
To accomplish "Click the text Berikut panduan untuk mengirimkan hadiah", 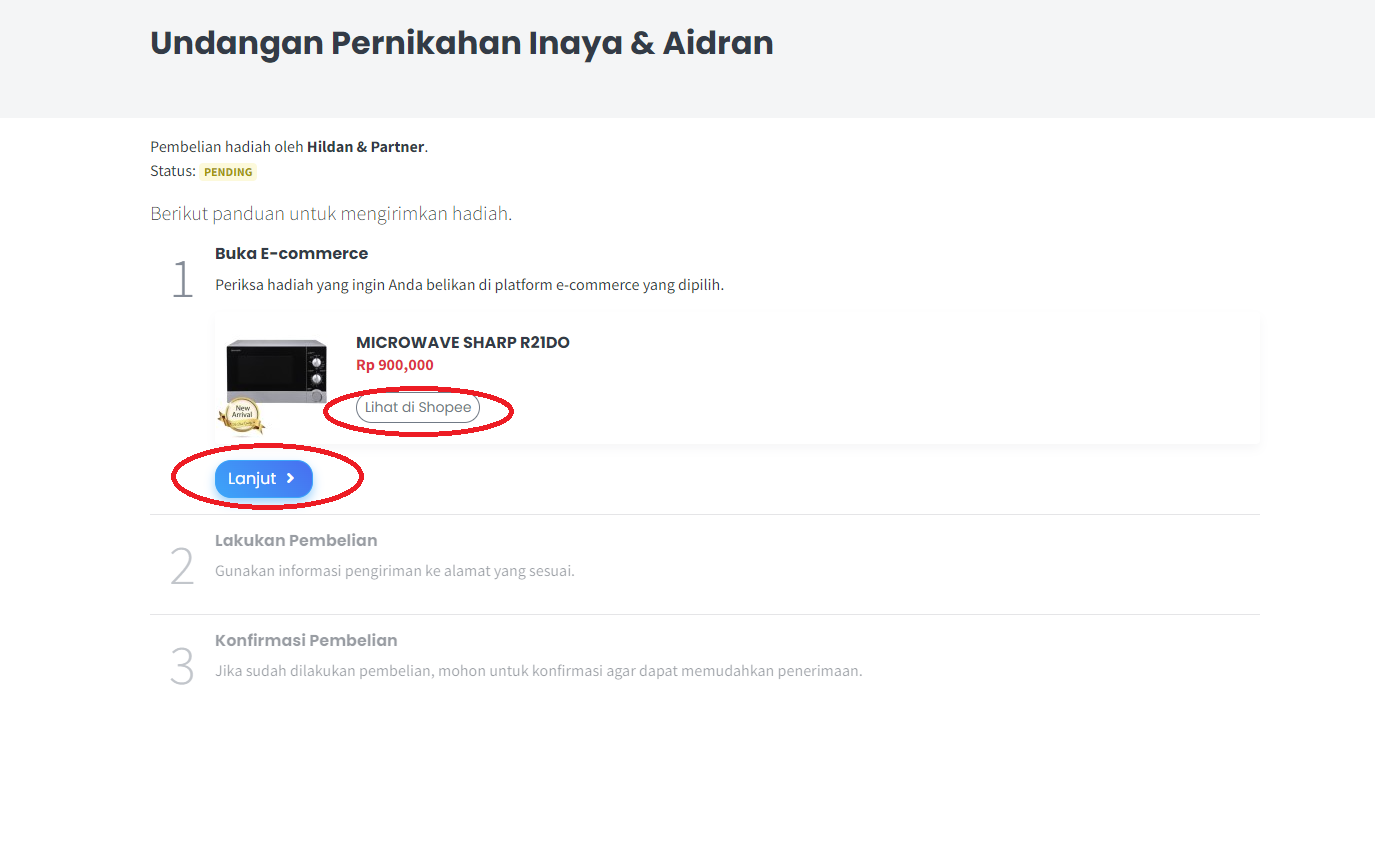I will (x=331, y=214).
